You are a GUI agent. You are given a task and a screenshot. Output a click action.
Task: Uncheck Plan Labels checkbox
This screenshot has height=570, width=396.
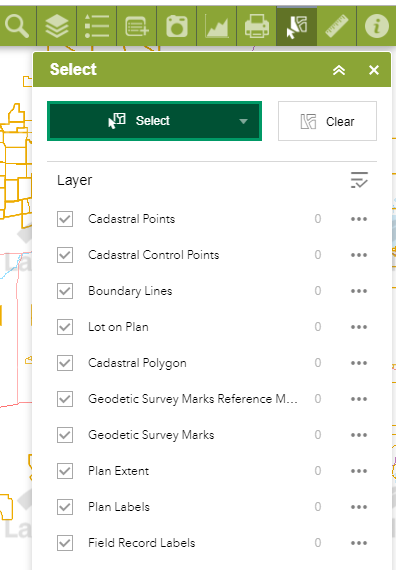pos(65,507)
